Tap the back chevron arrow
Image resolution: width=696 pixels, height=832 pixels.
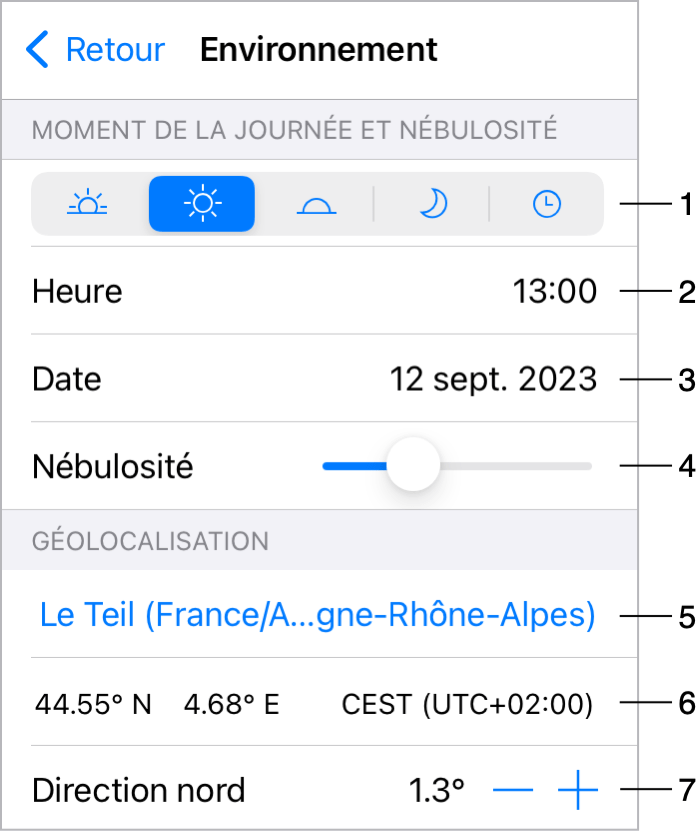click(37, 49)
